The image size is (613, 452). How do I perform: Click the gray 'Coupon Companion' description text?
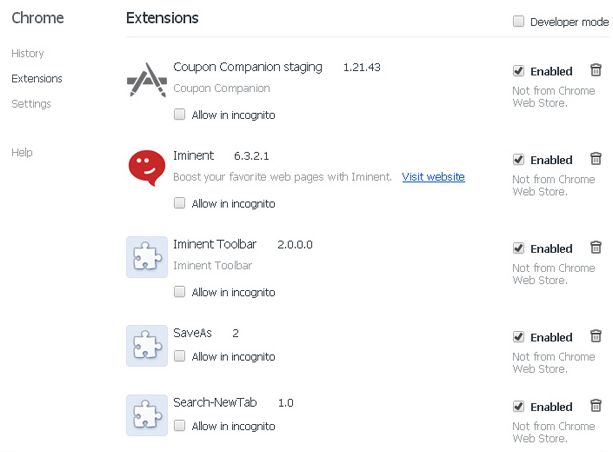coord(222,88)
